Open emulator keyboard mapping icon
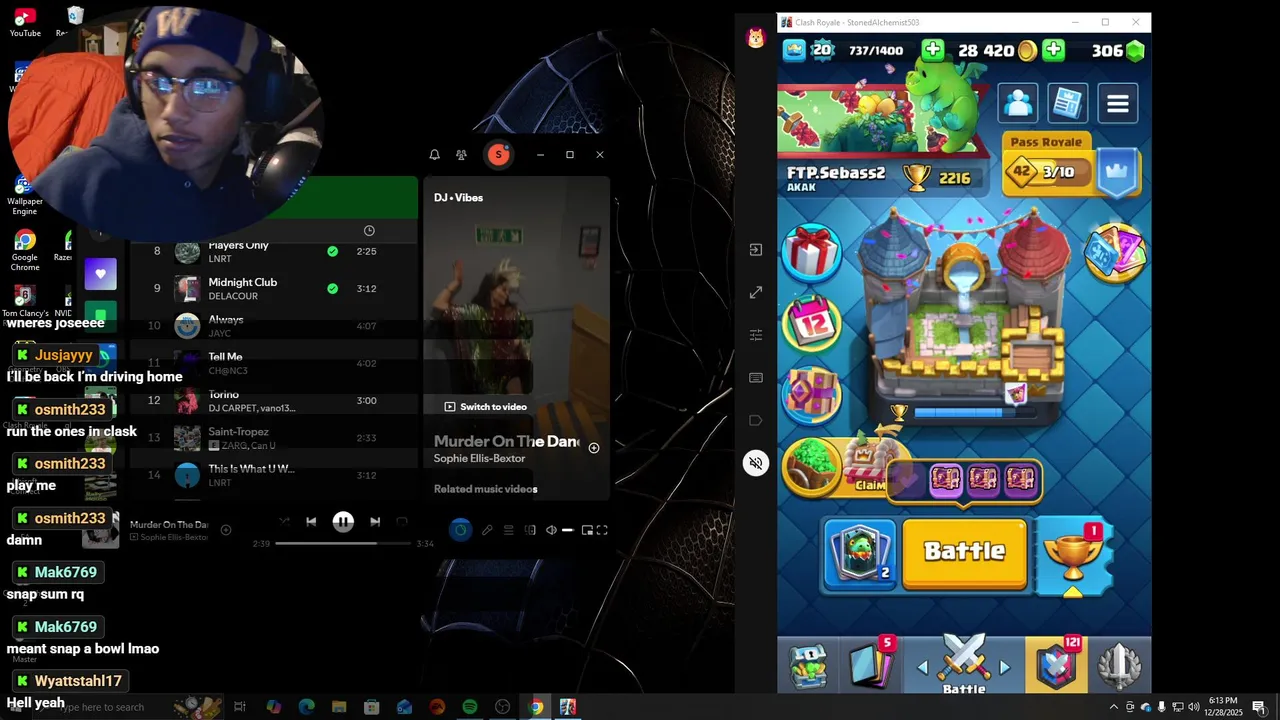This screenshot has height=720, width=1280. 756,378
